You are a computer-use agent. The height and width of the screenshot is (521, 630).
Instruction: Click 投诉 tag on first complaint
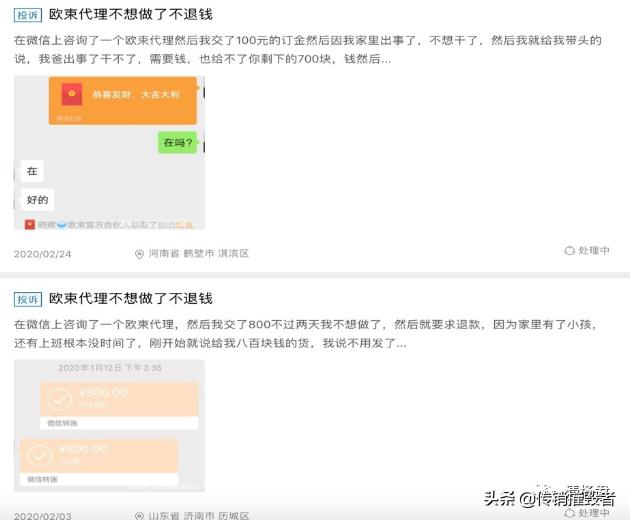tap(28, 15)
